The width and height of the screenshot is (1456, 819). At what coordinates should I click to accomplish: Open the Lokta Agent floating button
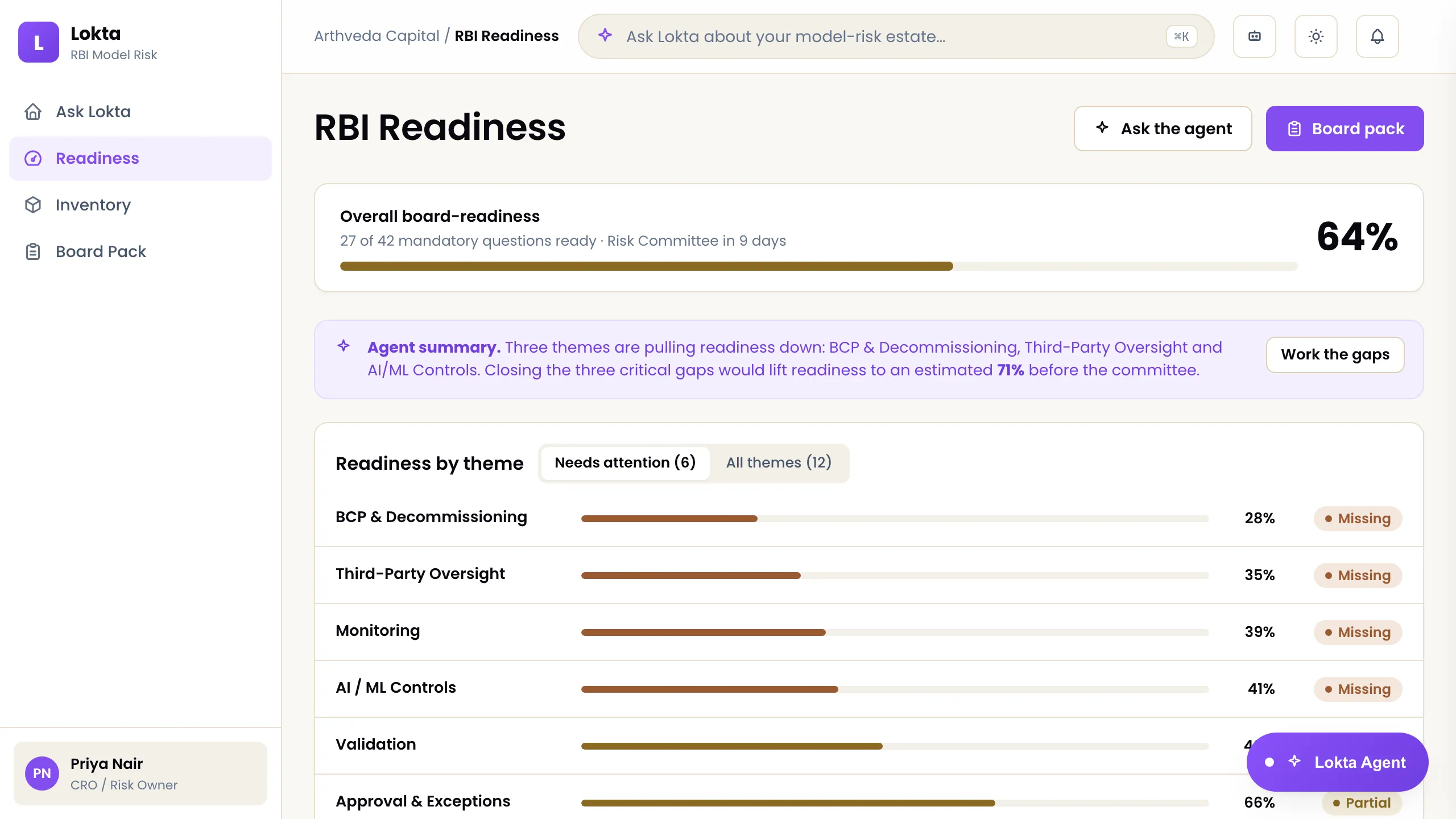(1337, 762)
